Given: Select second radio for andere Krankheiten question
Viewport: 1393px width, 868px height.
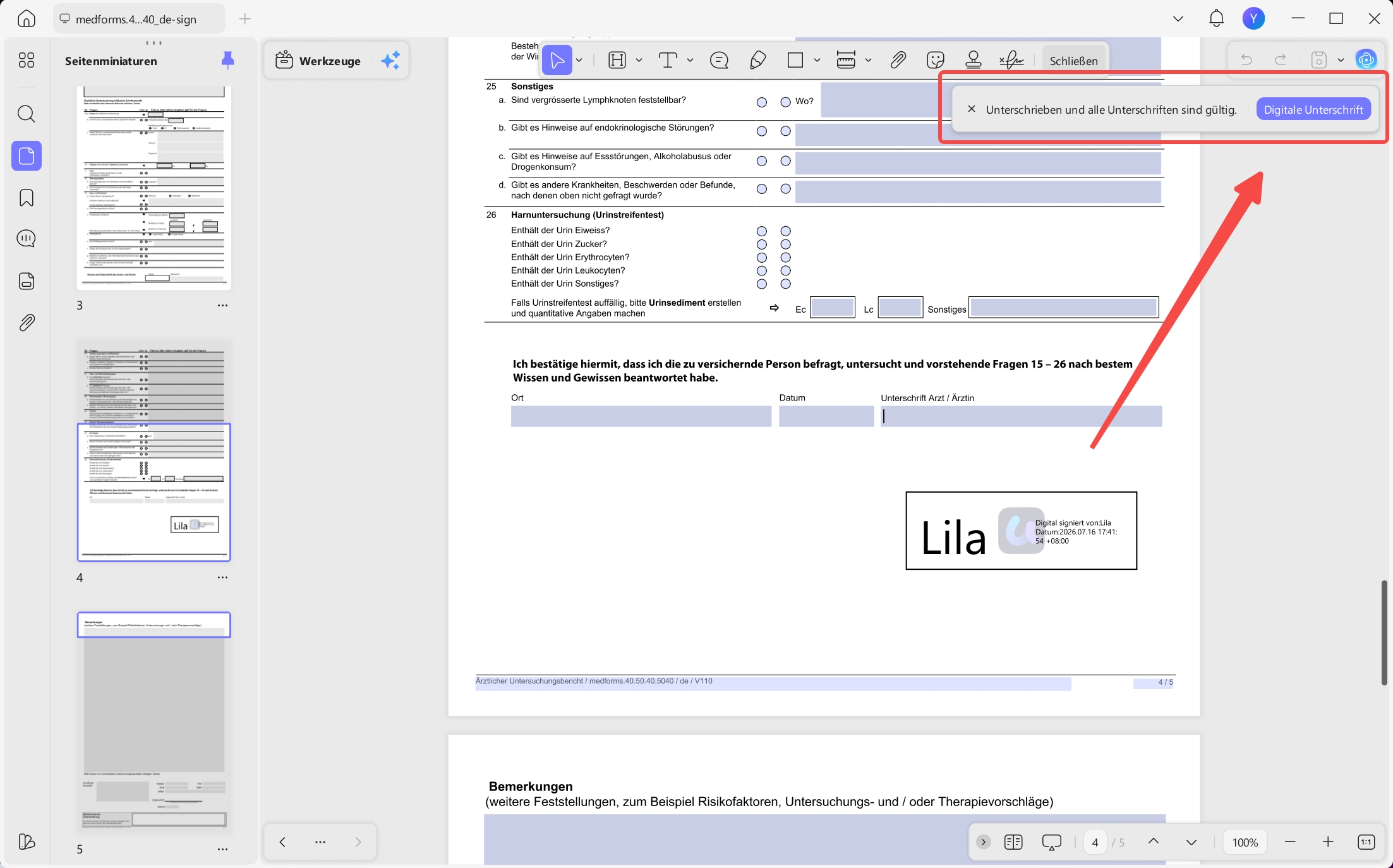Looking at the screenshot, I should coord(785,189).
